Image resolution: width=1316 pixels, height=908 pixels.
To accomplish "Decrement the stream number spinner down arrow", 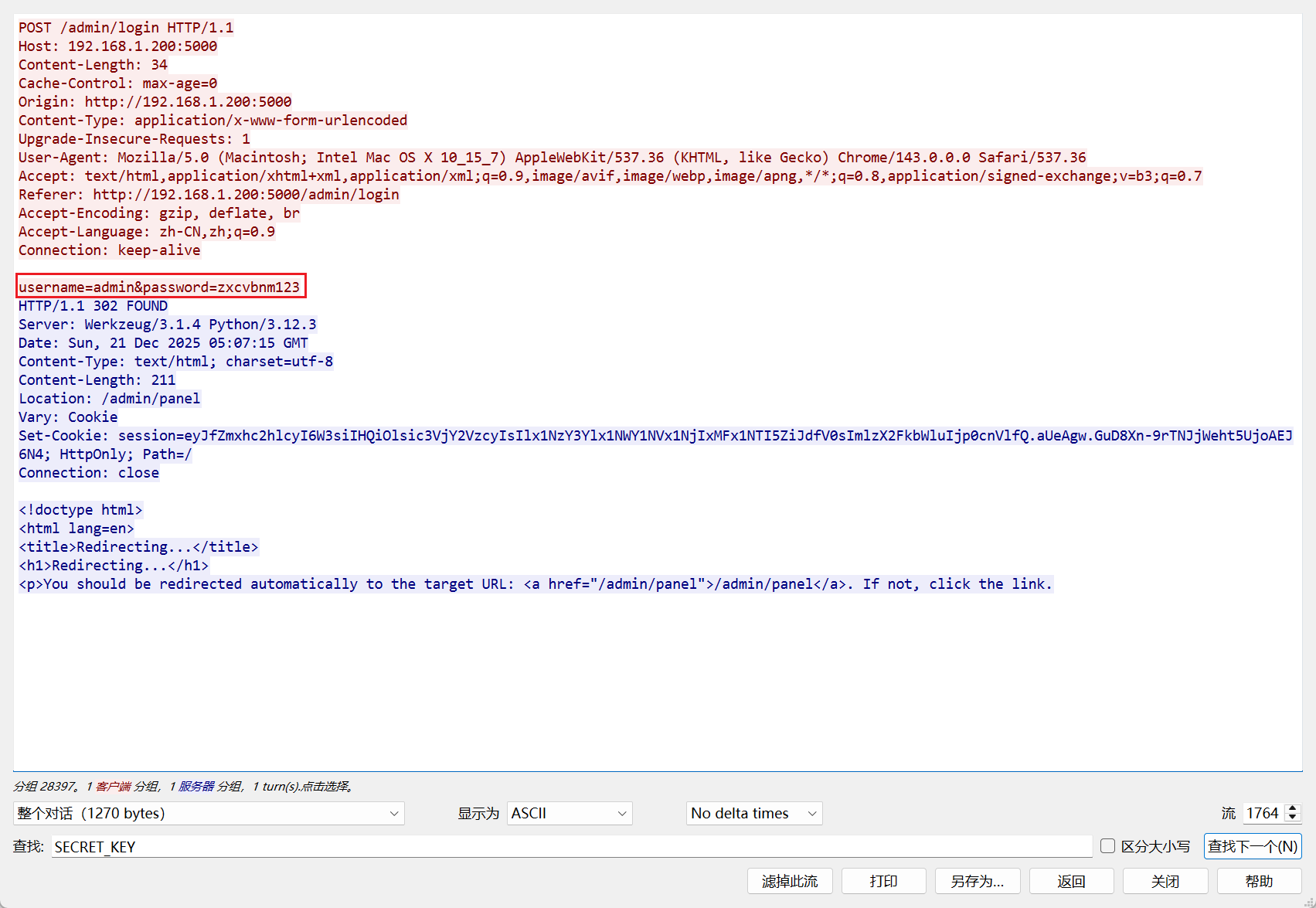I will pos(1292,818).
